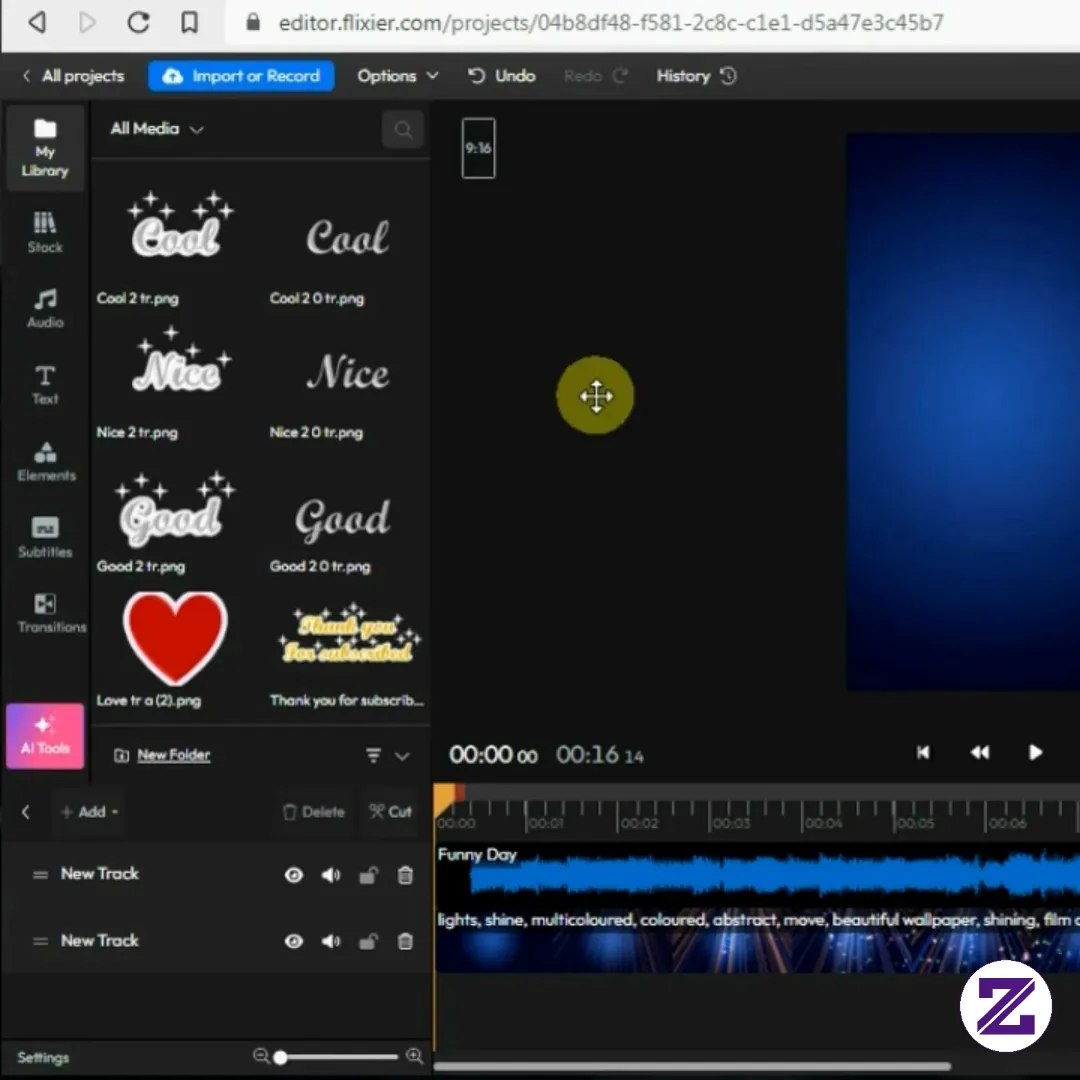This screenshot has height=1080, width=1080.
Task: Zoom out the timeline
Action: [260, 1056]
